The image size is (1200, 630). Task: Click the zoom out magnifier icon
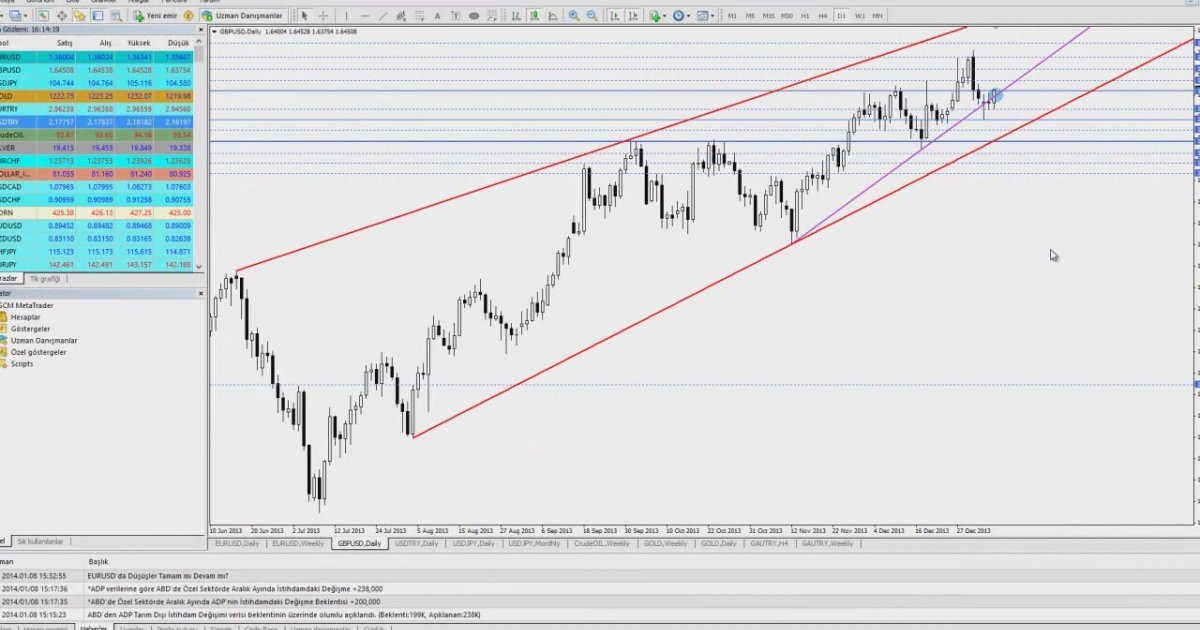pyautogui.click(x=592, y=16)
